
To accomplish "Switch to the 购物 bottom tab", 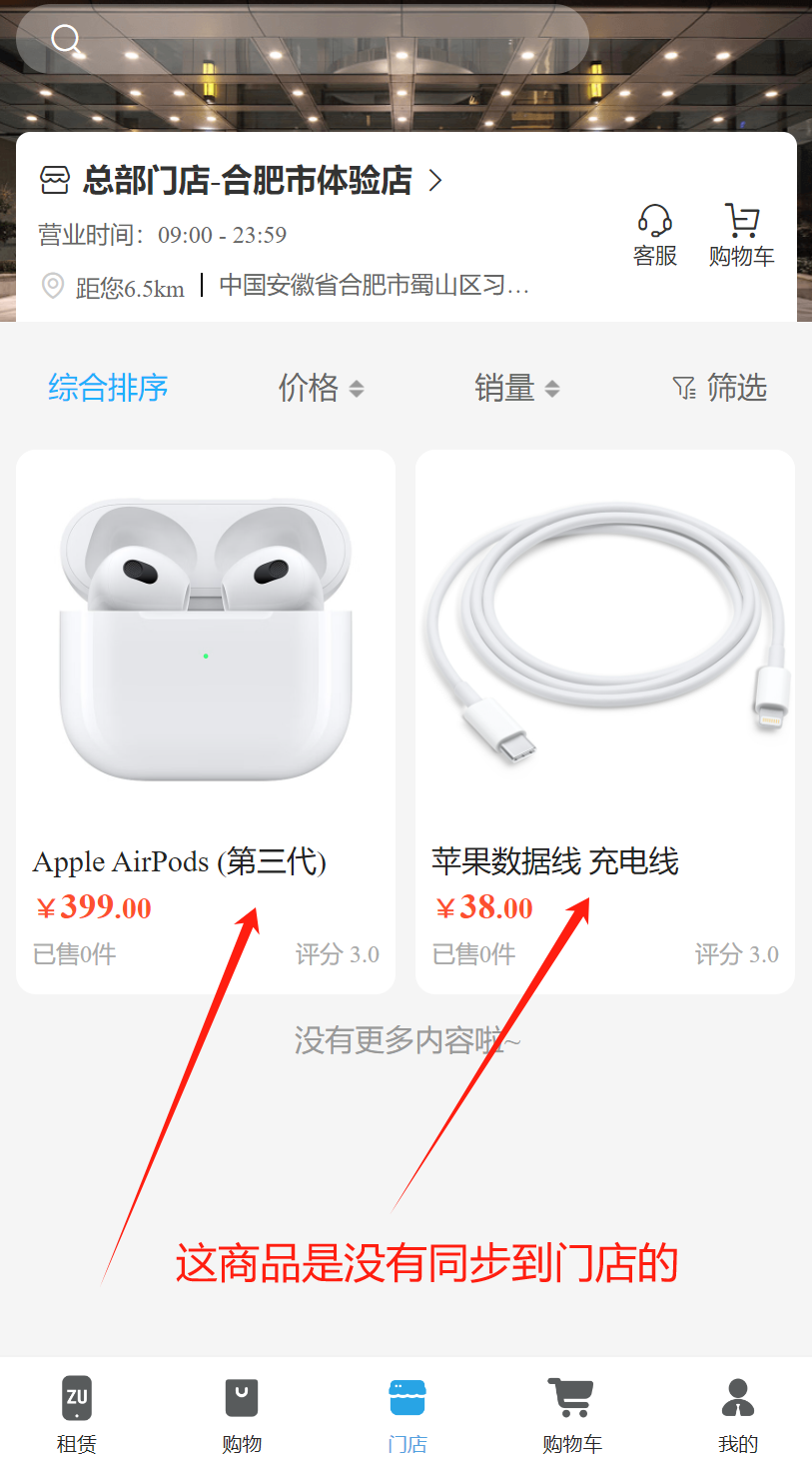I will (x=242, y=1414).
